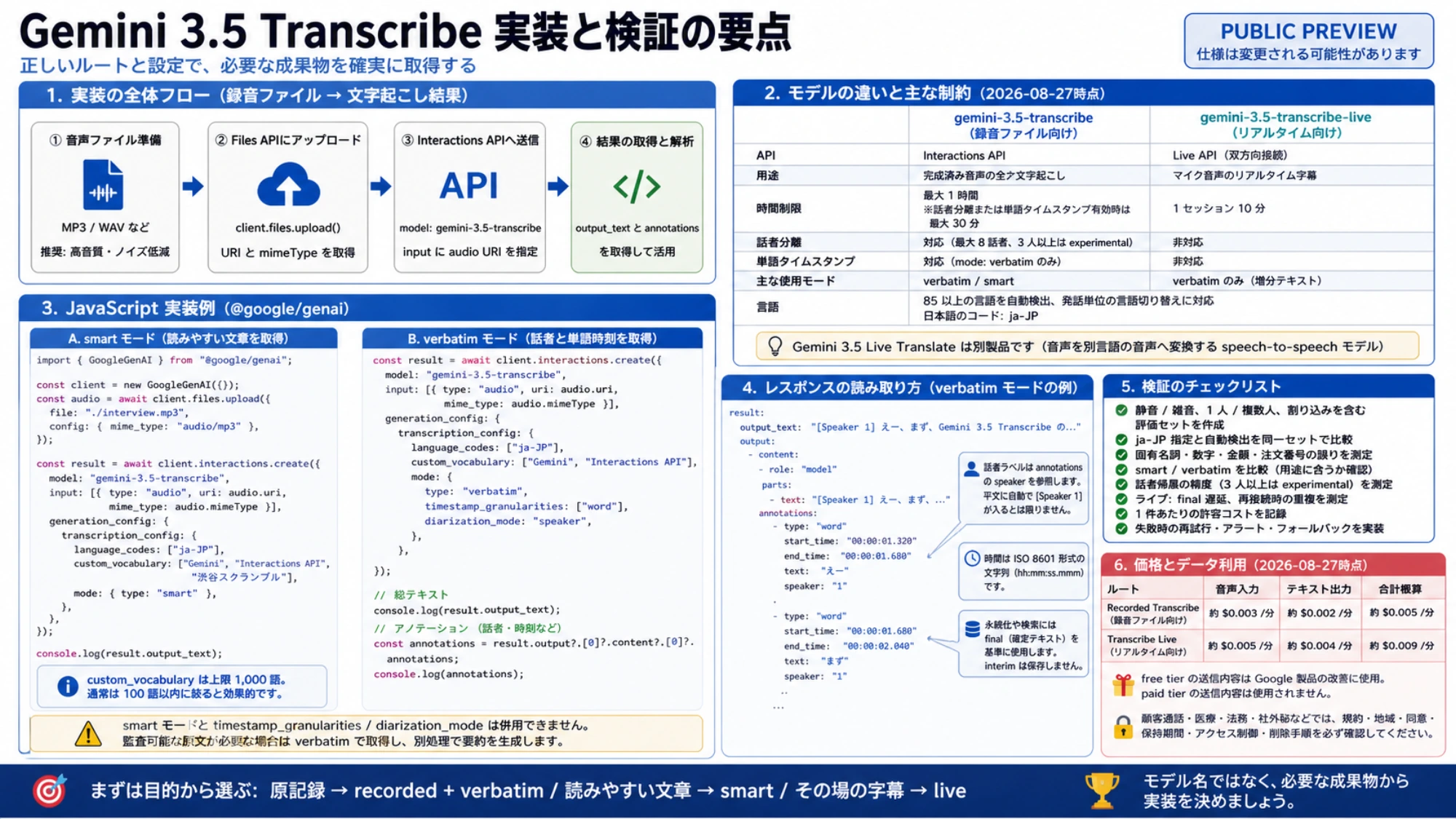Click green check beside ライブ: final 遅延 item
Image resolution: width=1456 pixels, height=819 pixels.
point(1122,499)
